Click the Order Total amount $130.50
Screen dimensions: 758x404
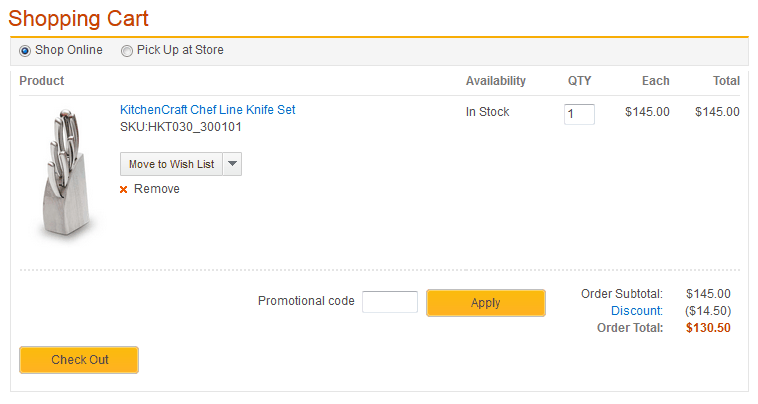pos(708,328)
